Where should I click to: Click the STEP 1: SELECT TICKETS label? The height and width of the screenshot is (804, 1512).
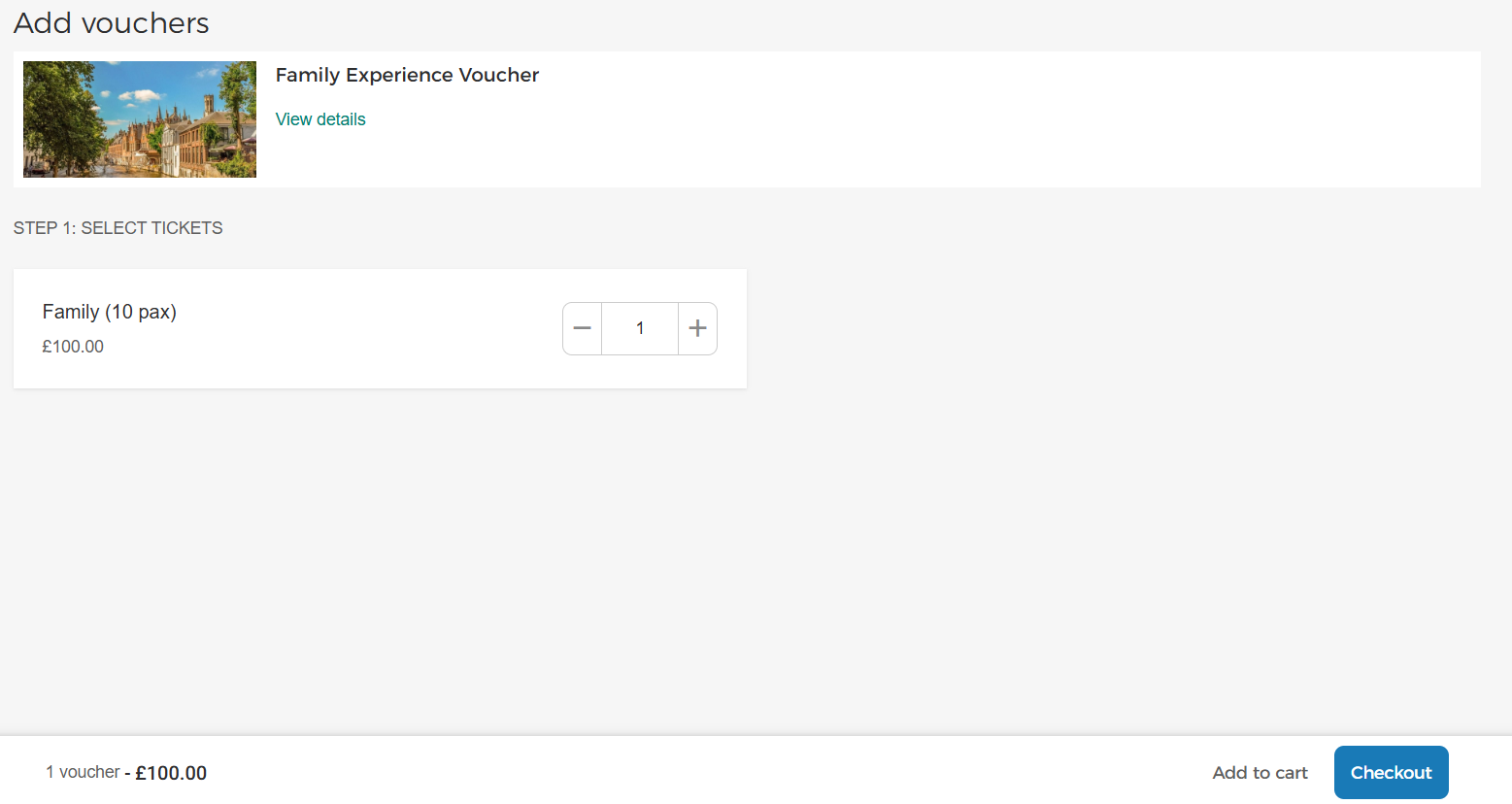[118, 228]
